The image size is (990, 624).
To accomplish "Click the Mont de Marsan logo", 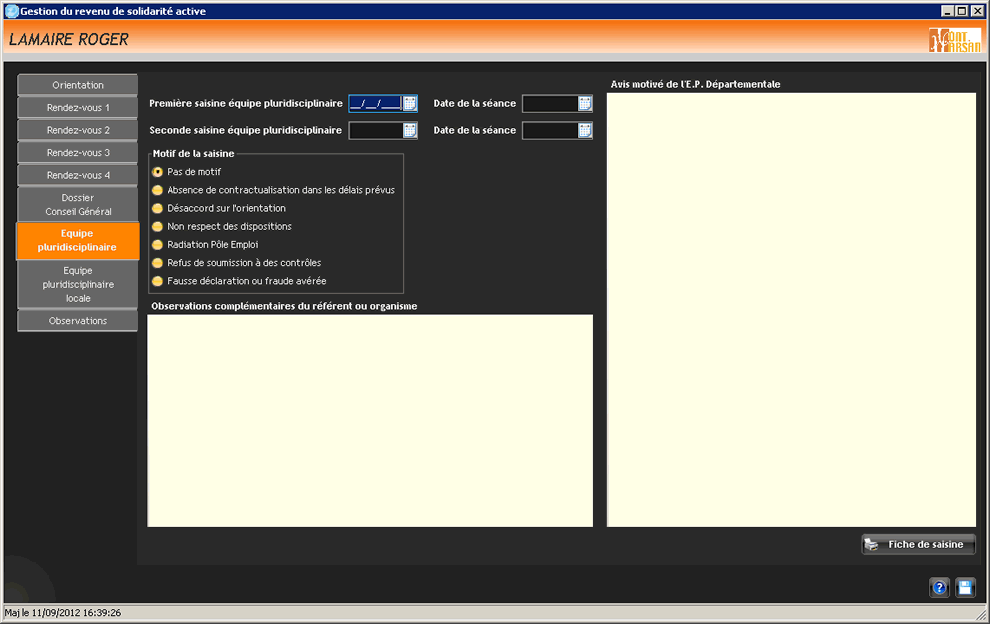I will click(x=954, y=40).
